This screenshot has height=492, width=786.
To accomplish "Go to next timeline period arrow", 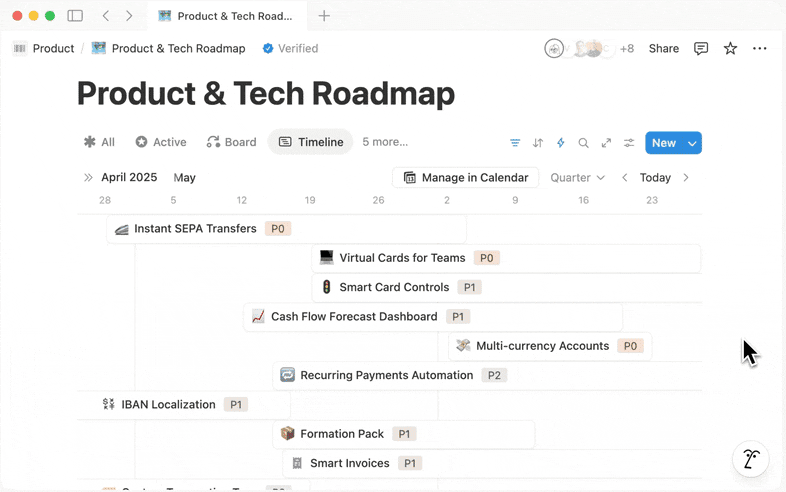I will coord(686,178).
